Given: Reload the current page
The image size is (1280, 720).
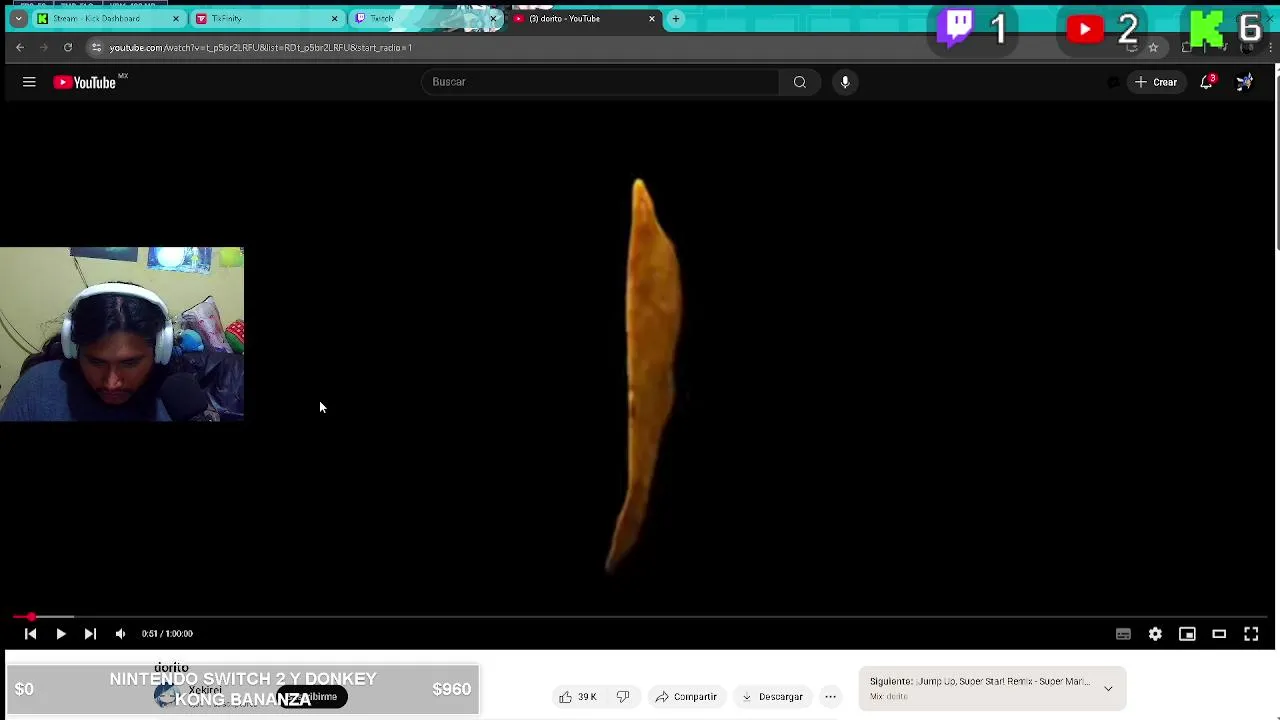Looking at the screenshot, I should coord(68,47).
